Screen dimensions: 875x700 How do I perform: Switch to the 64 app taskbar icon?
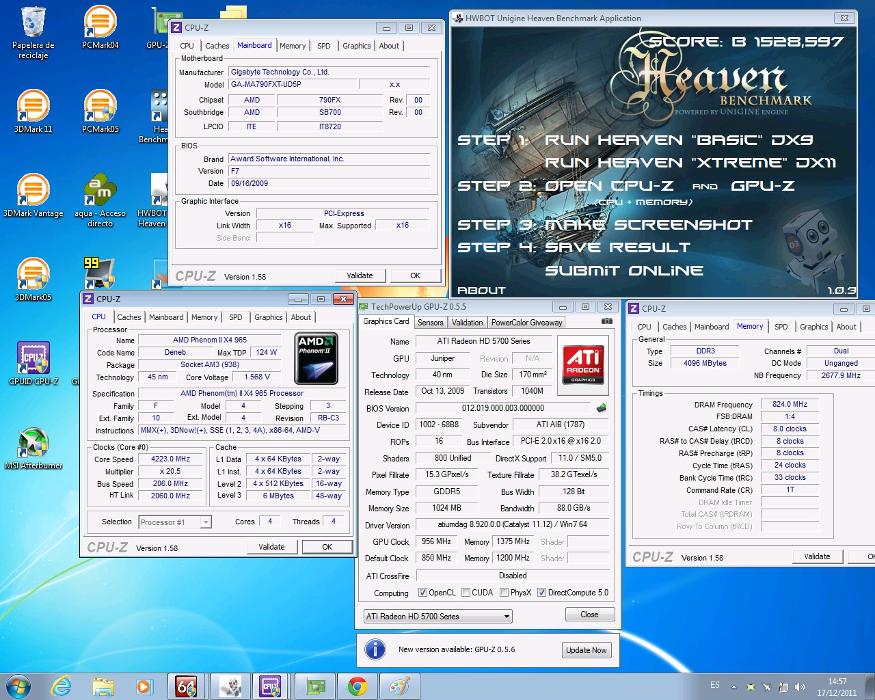[186, 686]
